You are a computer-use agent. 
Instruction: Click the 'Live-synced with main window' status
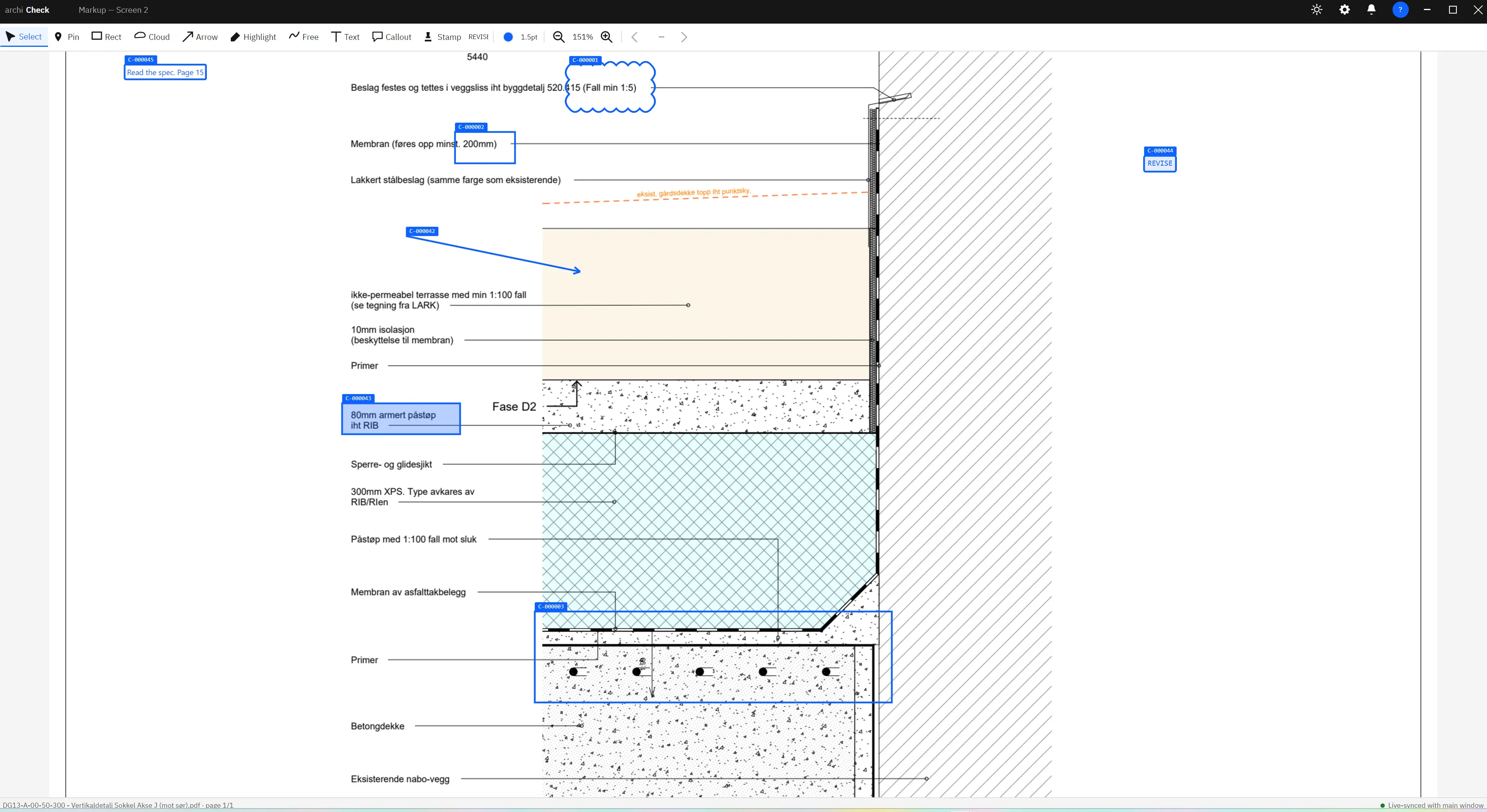pos(1432,805)
